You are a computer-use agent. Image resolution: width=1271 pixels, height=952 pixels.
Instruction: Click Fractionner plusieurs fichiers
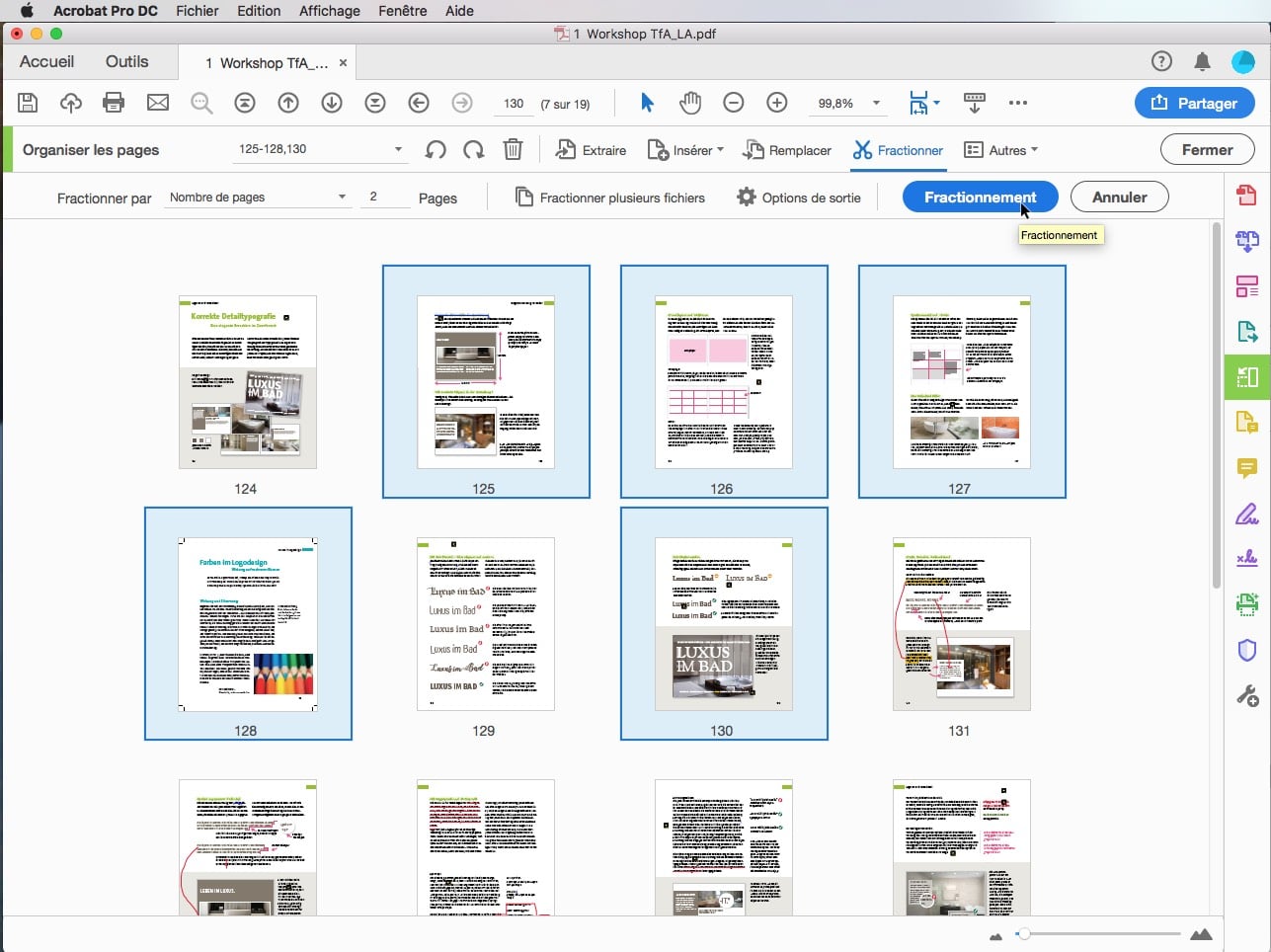tap(610, 198)
